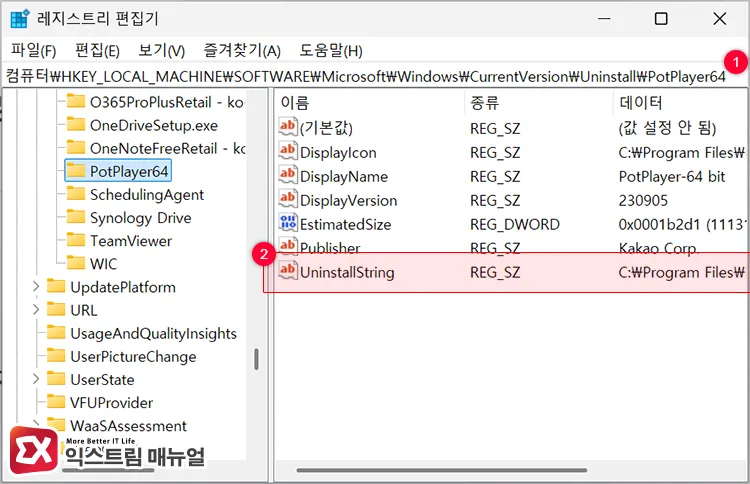Expand the UpdatePlatform key

(36, 286)
